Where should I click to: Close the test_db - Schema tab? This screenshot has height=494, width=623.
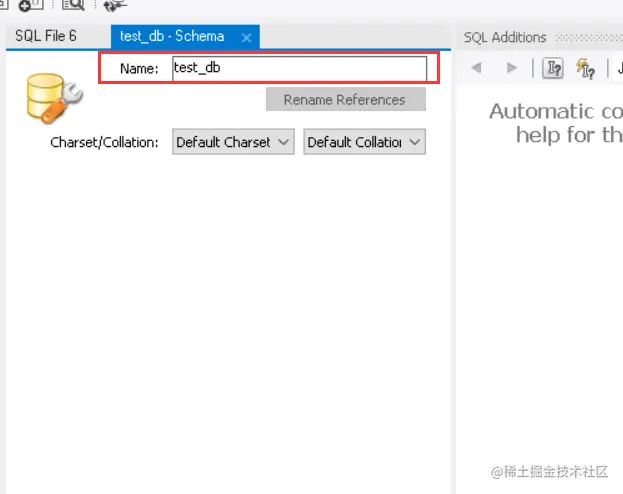pos(246,38)
